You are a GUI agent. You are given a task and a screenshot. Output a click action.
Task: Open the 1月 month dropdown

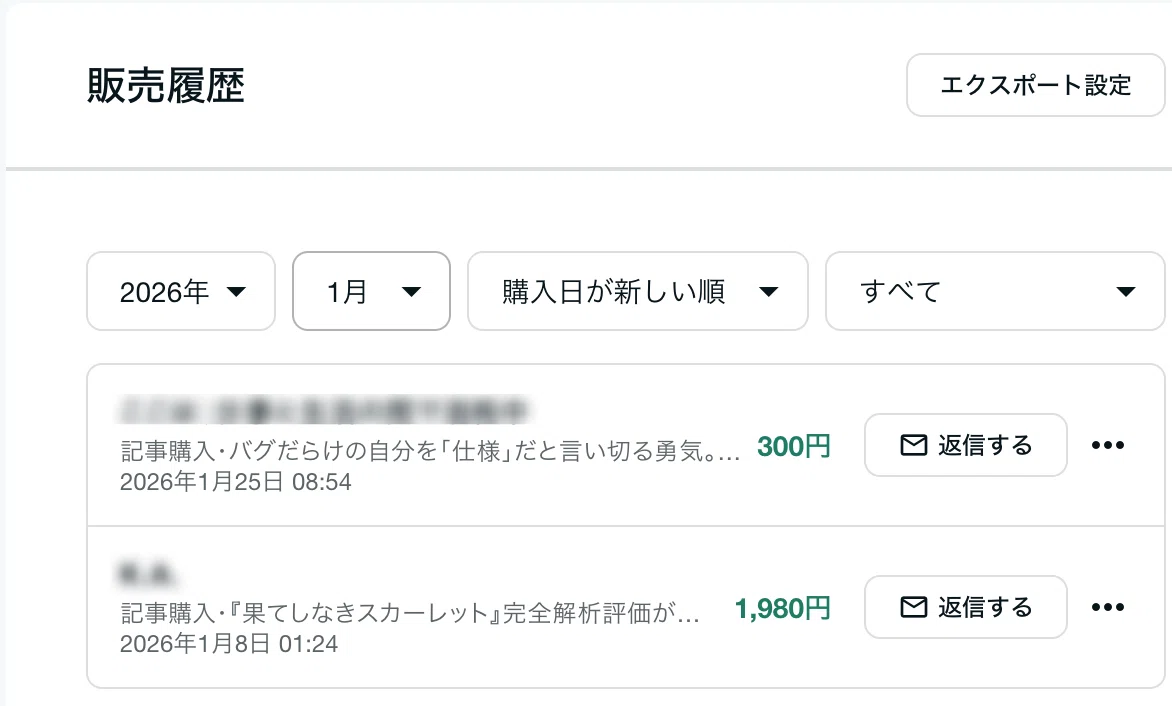(x=371, y=291)
